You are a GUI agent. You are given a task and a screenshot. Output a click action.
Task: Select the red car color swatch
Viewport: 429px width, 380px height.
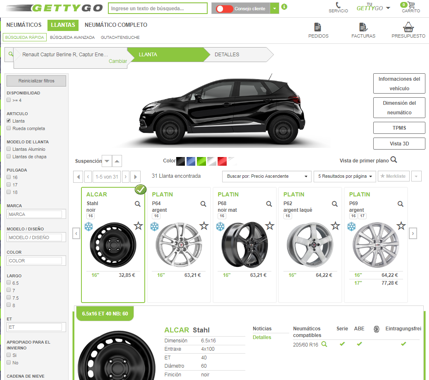[222, 161]
